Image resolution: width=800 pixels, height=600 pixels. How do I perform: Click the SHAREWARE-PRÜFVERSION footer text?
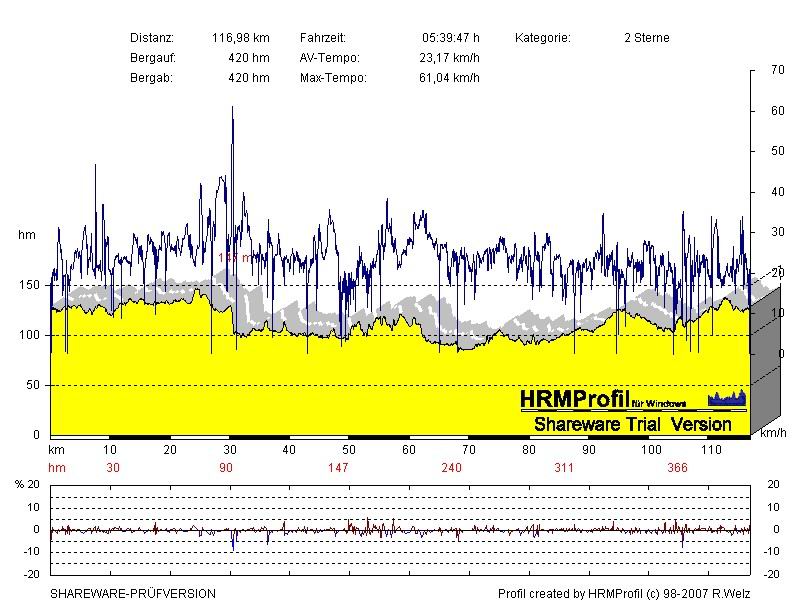(x=133, y=593)
